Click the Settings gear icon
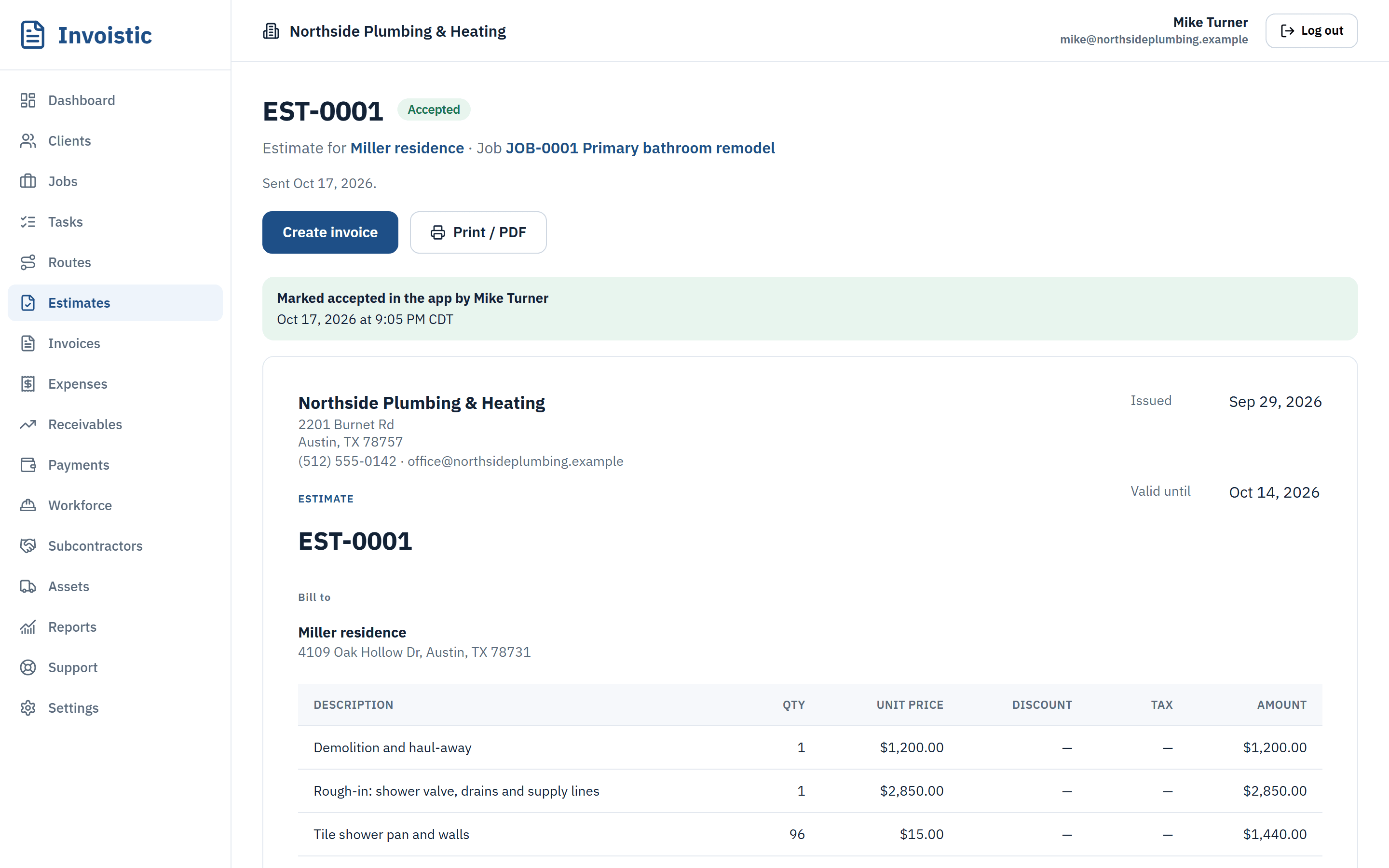This screenshot has height=868, width=1389. point(28,708)
